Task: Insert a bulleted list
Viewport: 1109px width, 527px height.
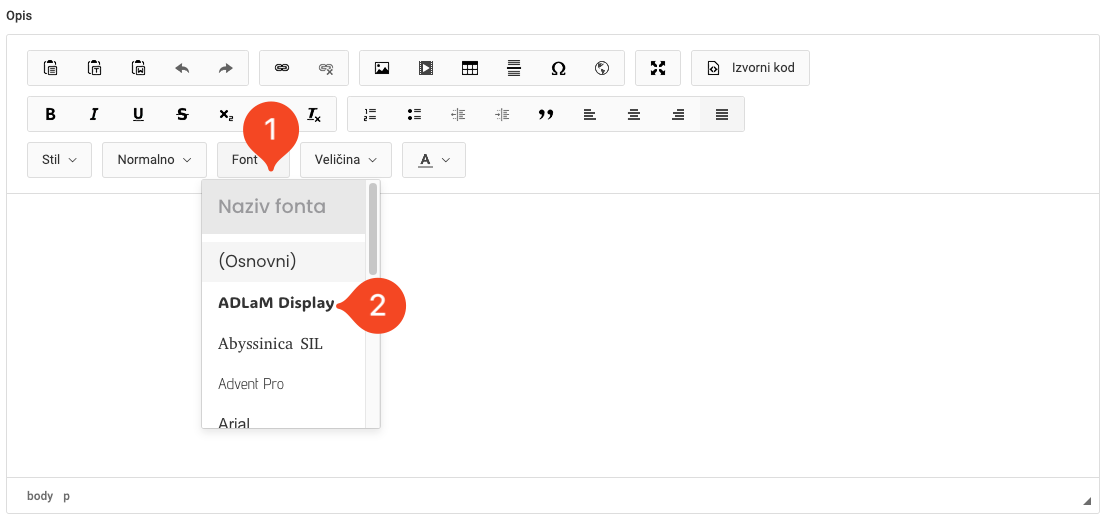Action: [x=414, y=115]
